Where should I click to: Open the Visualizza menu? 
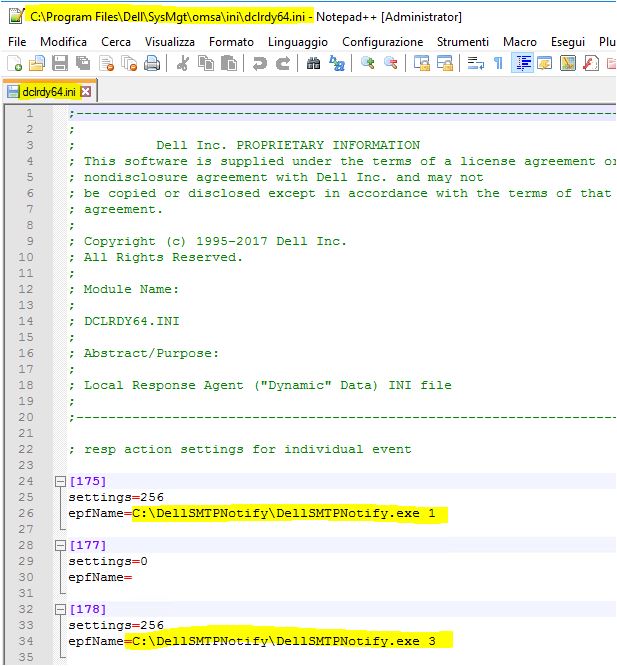tap(169, 42)
